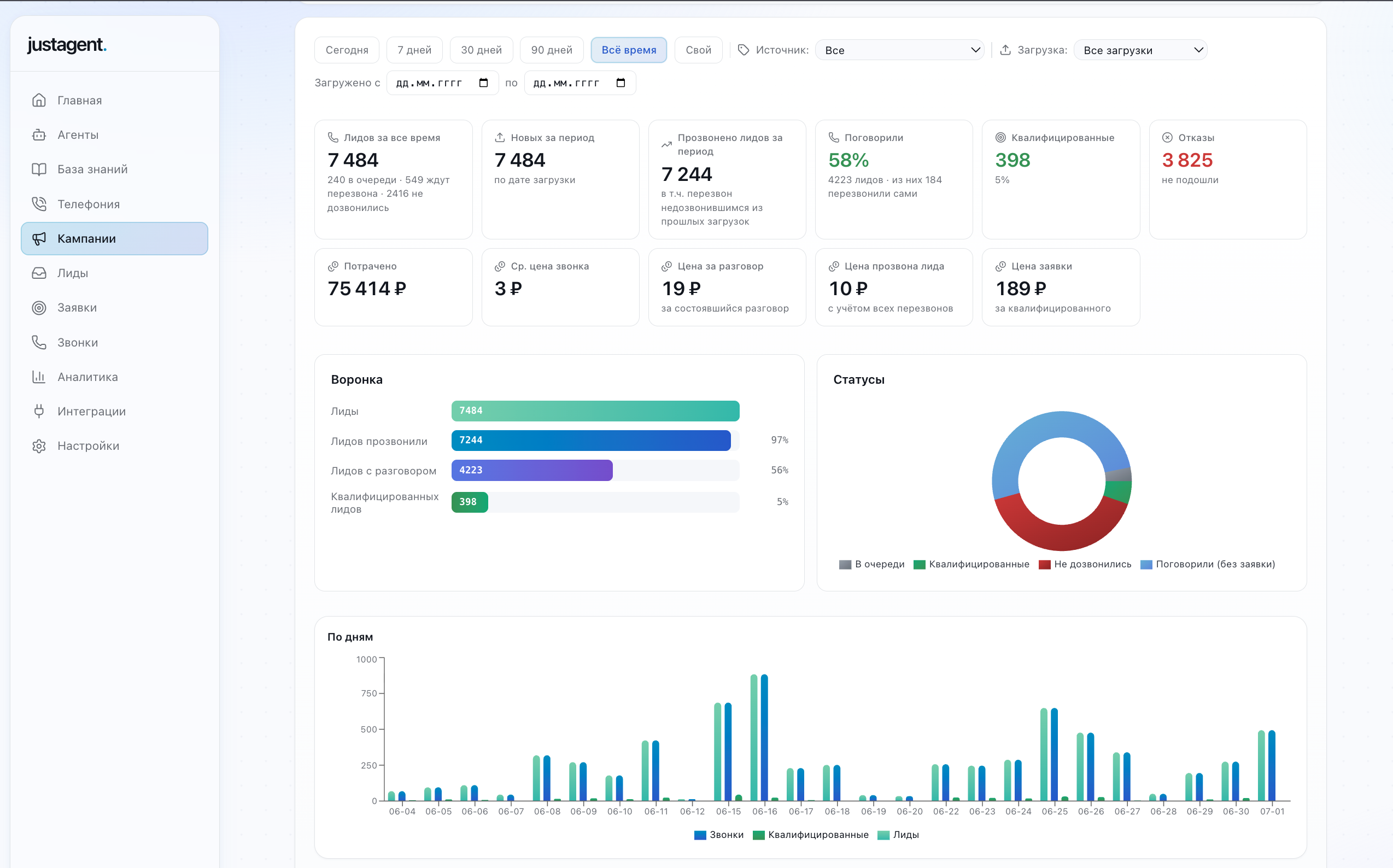Click the Заявки target icon
The image size is (1393, 868).
[39, 308]
